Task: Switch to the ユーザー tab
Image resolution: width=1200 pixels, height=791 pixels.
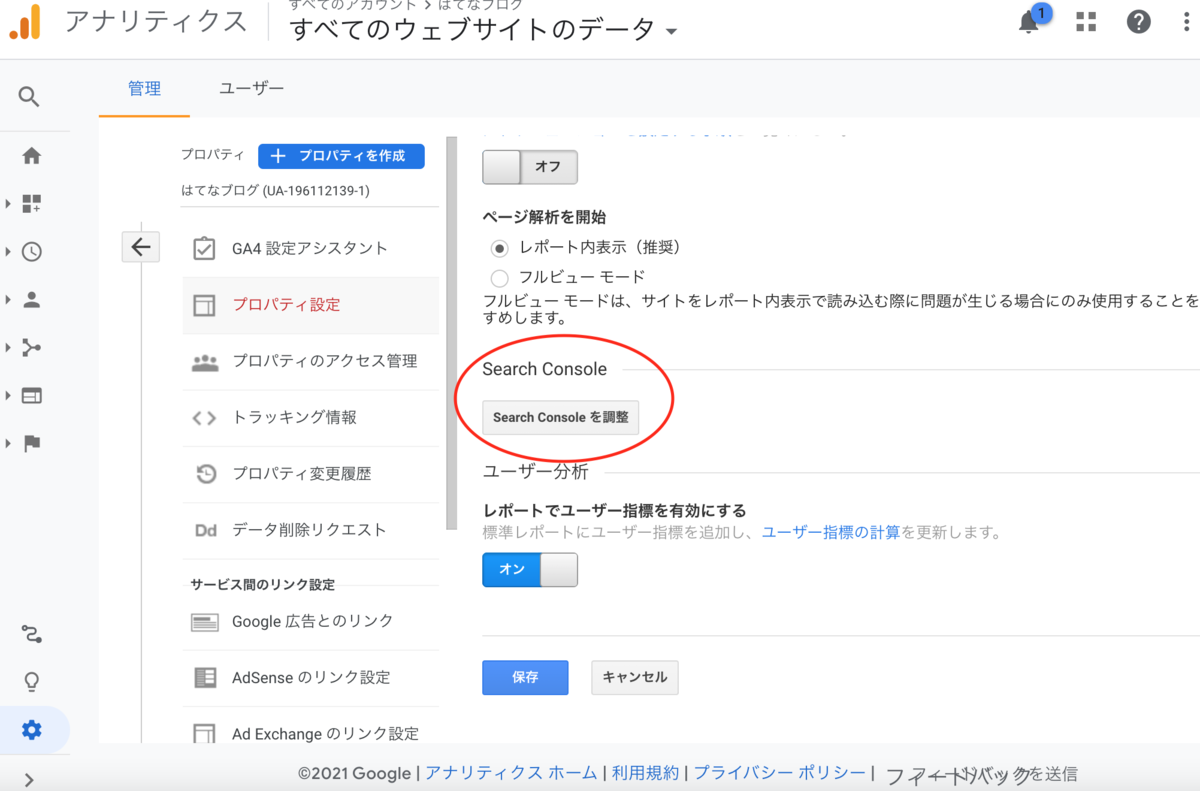Action: click(x=252, y=89)
